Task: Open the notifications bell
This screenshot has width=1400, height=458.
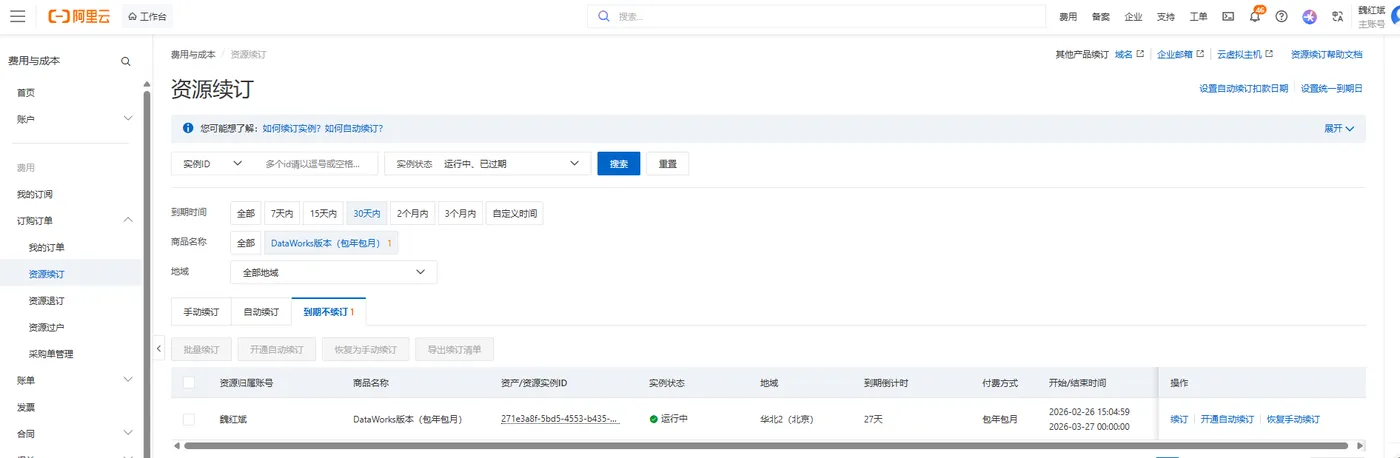Action: coord(1255,16)
